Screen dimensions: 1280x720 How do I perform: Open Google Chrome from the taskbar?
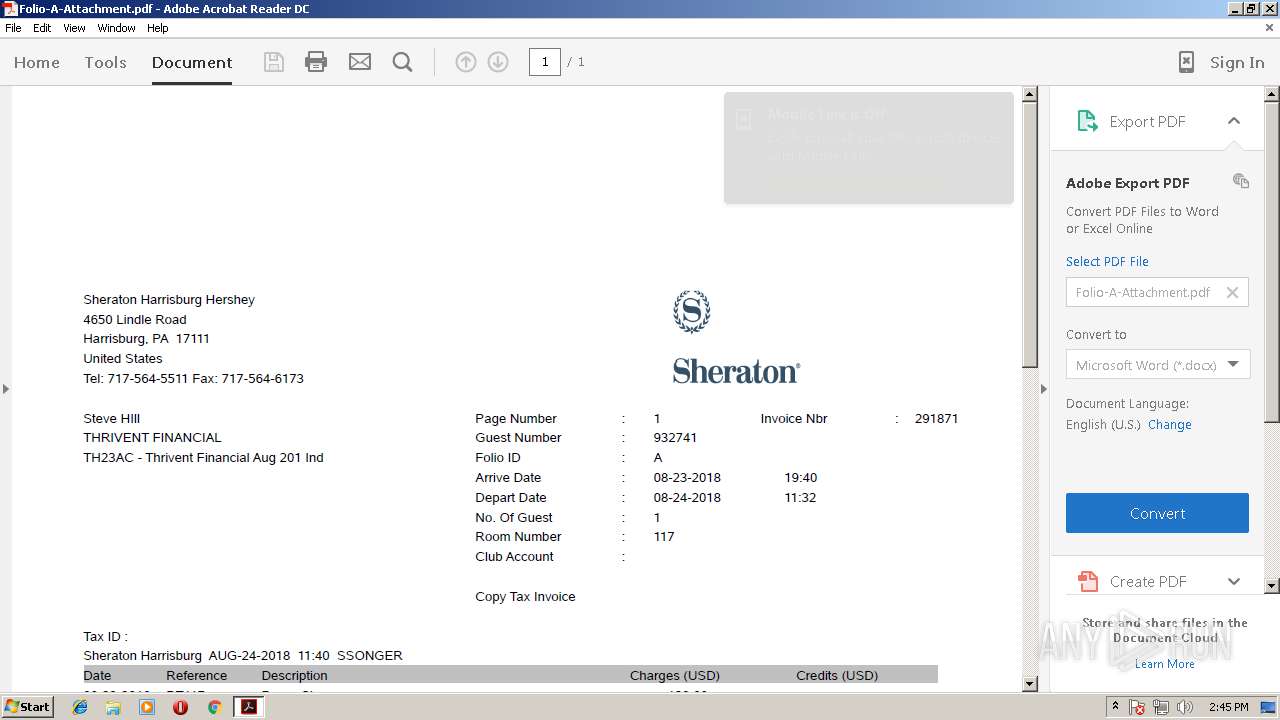(214, 707)
